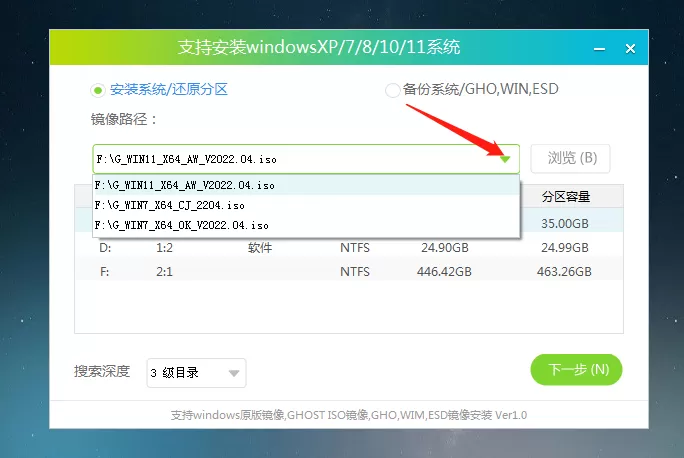Click the NTFS cell in the F: row

[x=355, y=272]
